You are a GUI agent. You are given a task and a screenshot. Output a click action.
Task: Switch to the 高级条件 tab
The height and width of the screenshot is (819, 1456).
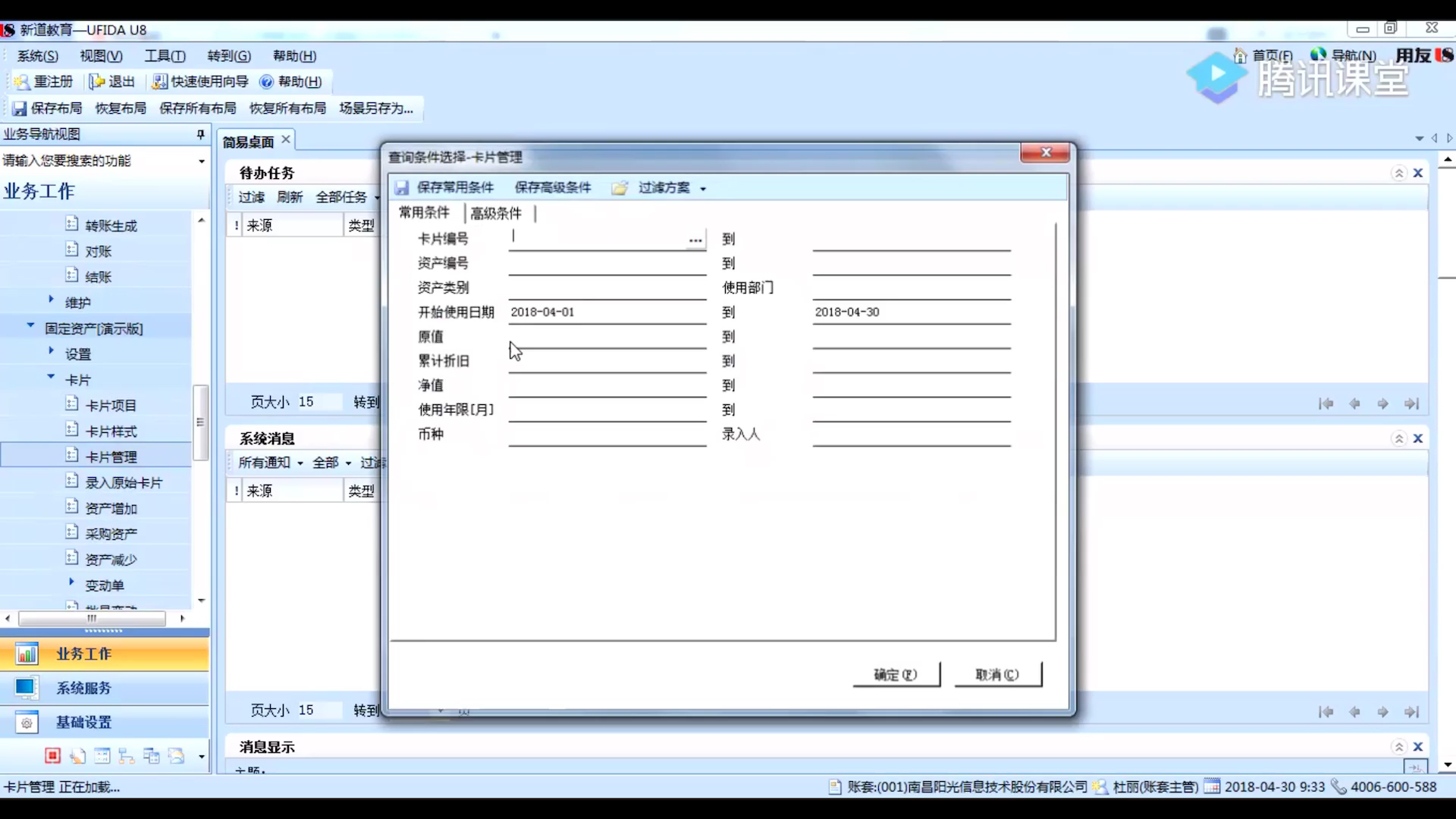pos(496,214)
